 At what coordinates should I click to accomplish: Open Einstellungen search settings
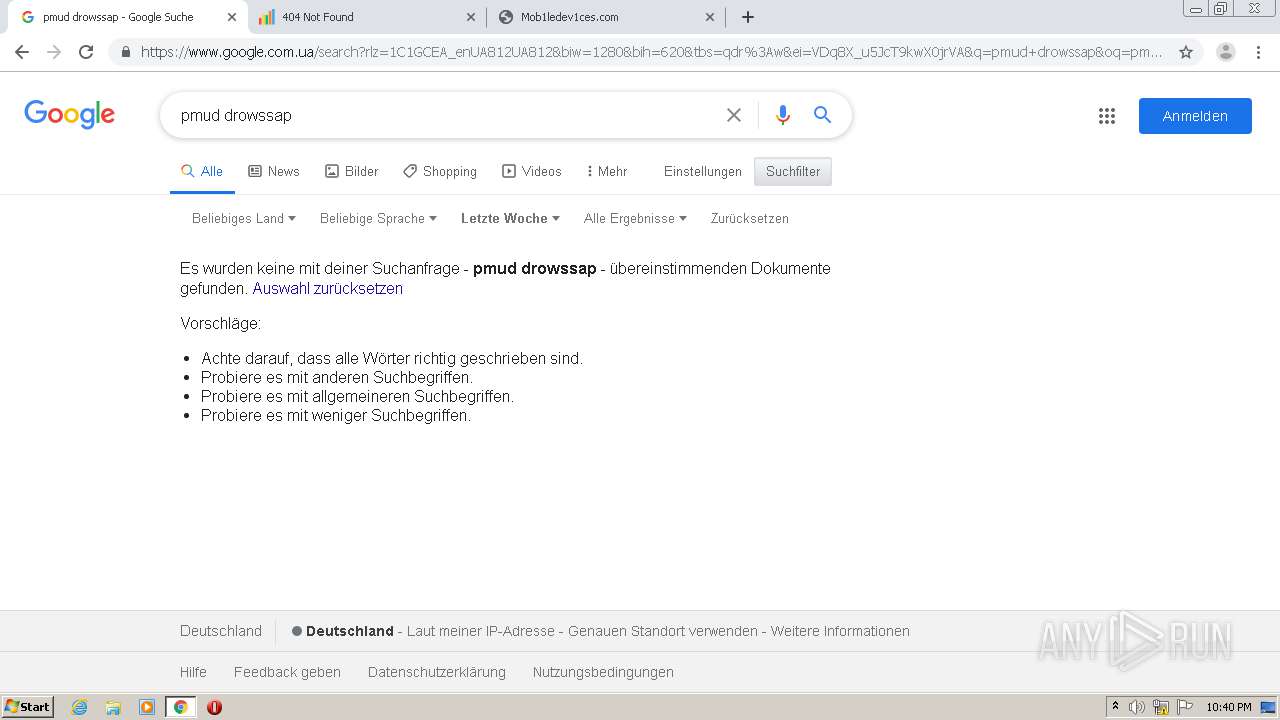703,171
